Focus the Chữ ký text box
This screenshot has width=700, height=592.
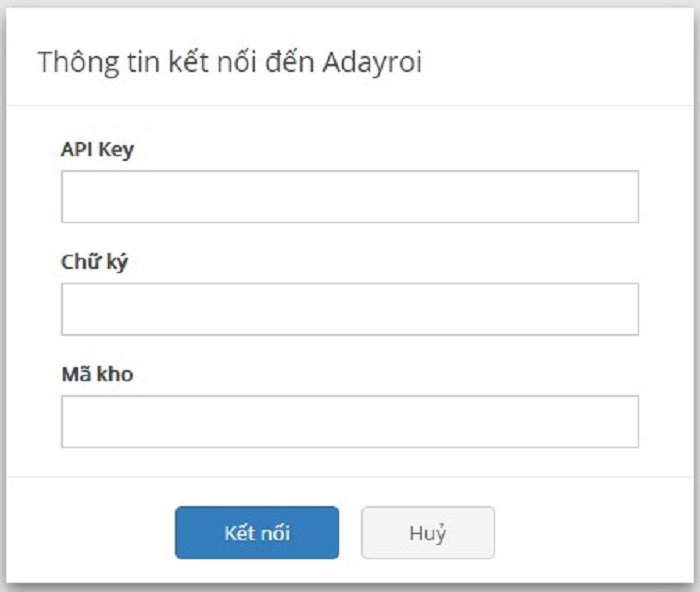point(349,309)
